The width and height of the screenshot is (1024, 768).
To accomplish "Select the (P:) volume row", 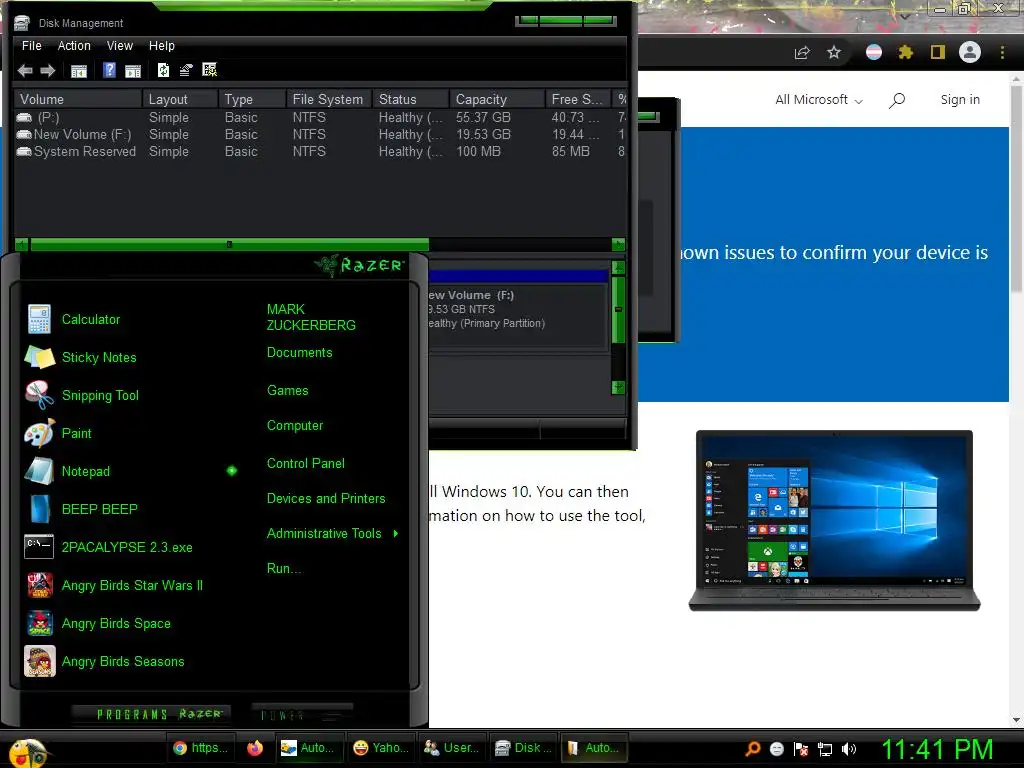I will click(320, 118).
